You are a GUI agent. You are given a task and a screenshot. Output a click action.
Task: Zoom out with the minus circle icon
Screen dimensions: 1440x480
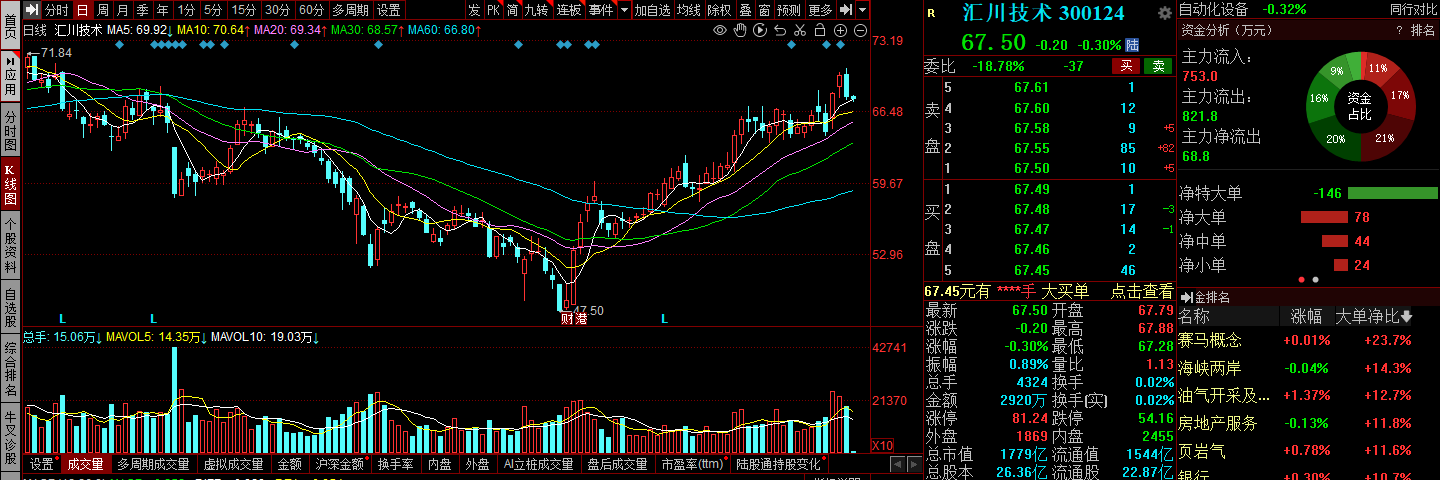click(860, 31)
